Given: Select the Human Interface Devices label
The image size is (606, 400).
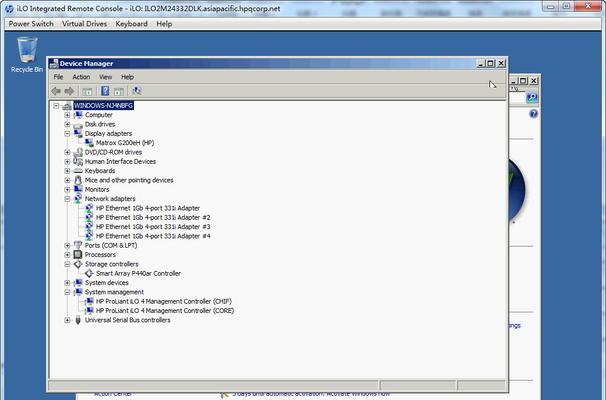Looking at the screenshot, I should [x=120, y=162].
